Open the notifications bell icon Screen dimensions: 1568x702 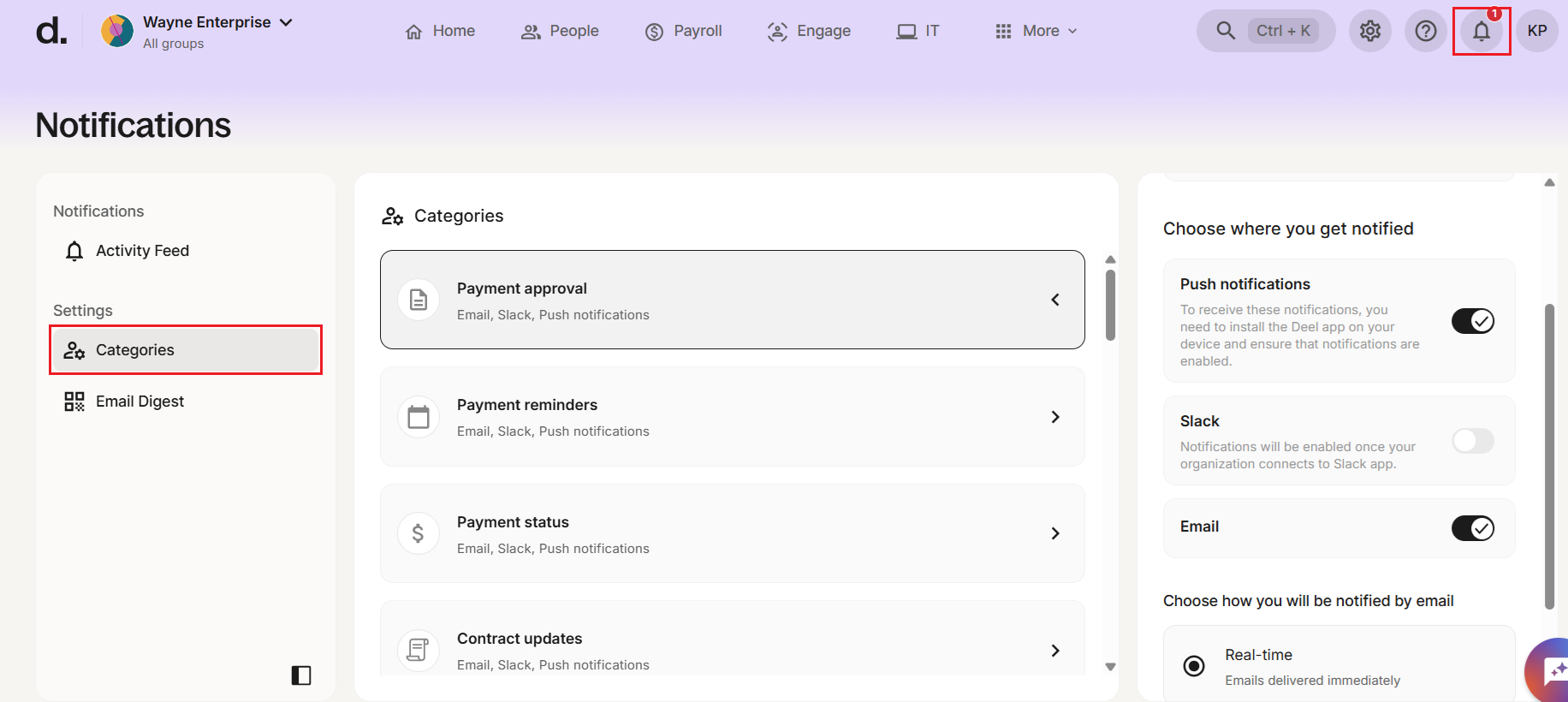tap(1481, 32)
